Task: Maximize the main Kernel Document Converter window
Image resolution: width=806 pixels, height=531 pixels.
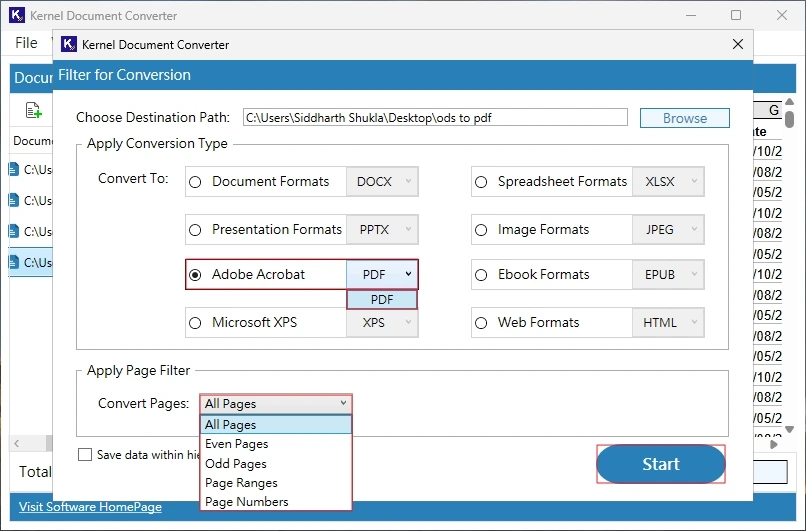Action: pos(736,15)
